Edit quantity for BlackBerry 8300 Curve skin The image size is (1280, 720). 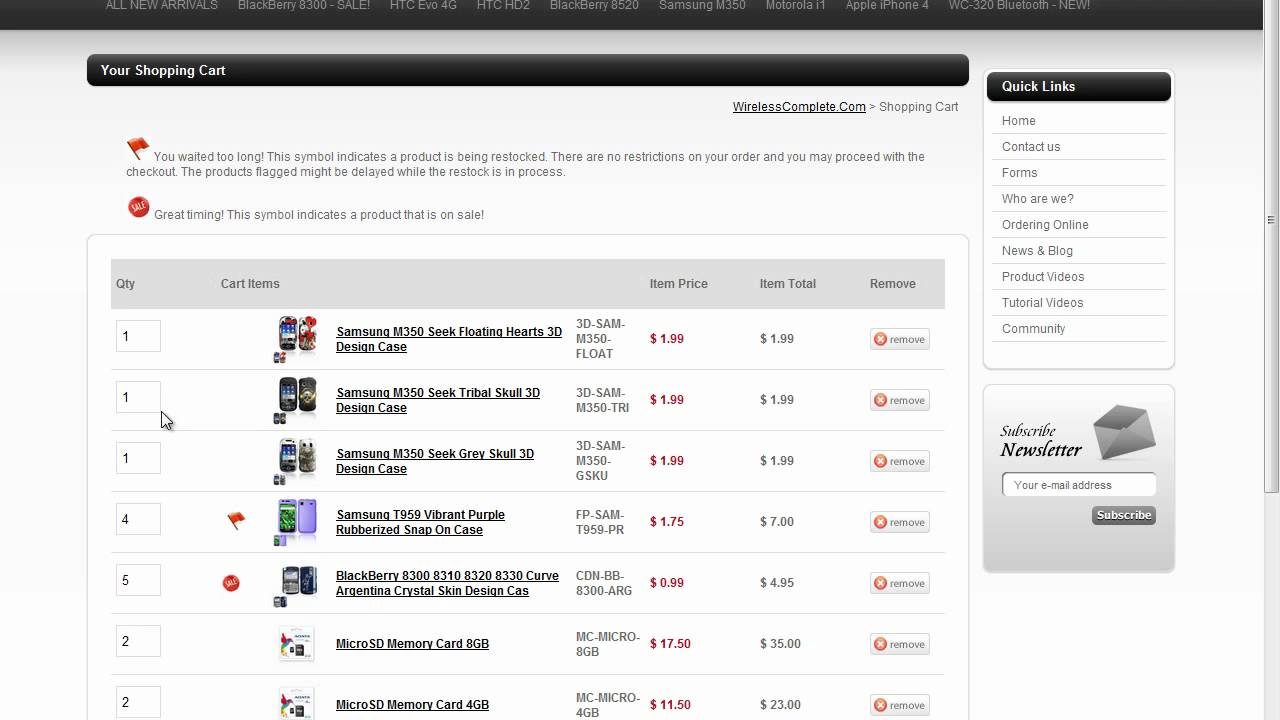pyautogui.click(x=138, y=580)
